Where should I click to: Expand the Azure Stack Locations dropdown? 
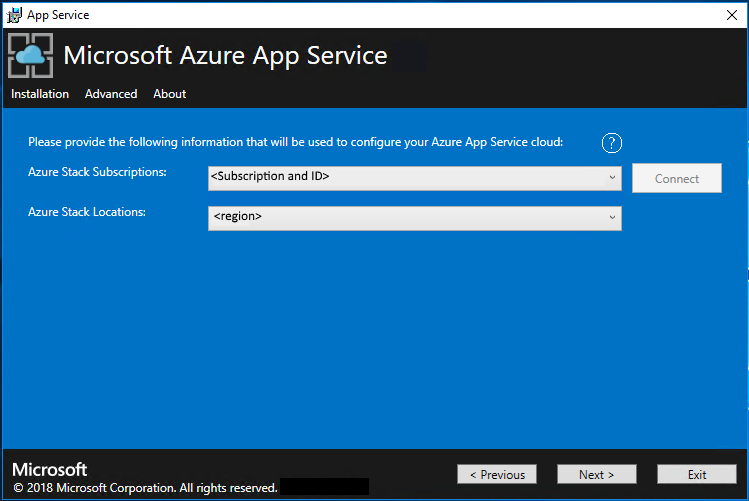(x=415, y=218)
